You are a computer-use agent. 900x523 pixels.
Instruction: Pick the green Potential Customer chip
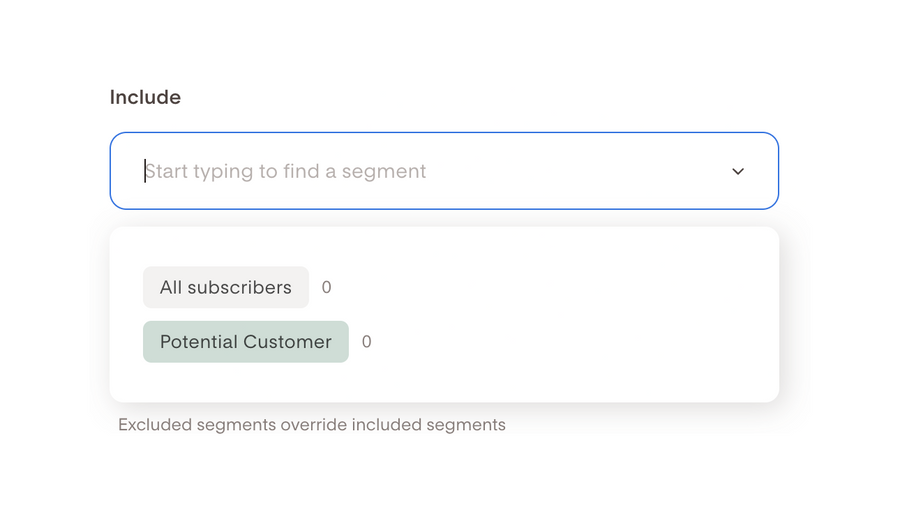(x=246, y=342)
